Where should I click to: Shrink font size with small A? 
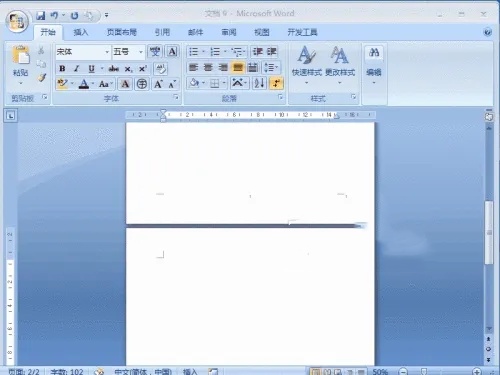click(x=172, y=84)
